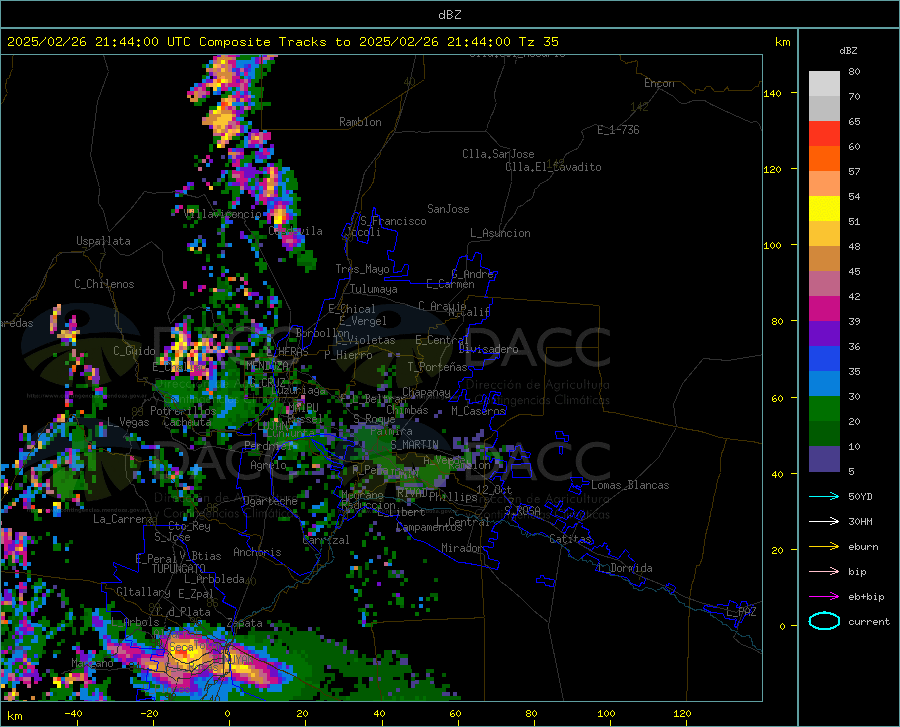Click the cyan 'current' ellipse symbol

point(824,621)
